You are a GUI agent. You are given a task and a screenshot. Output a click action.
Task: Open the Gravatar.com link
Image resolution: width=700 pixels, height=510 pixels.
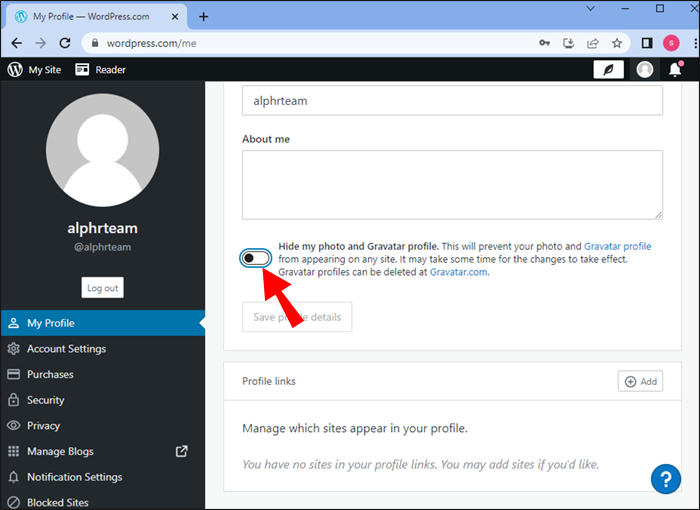coord(458,272)
